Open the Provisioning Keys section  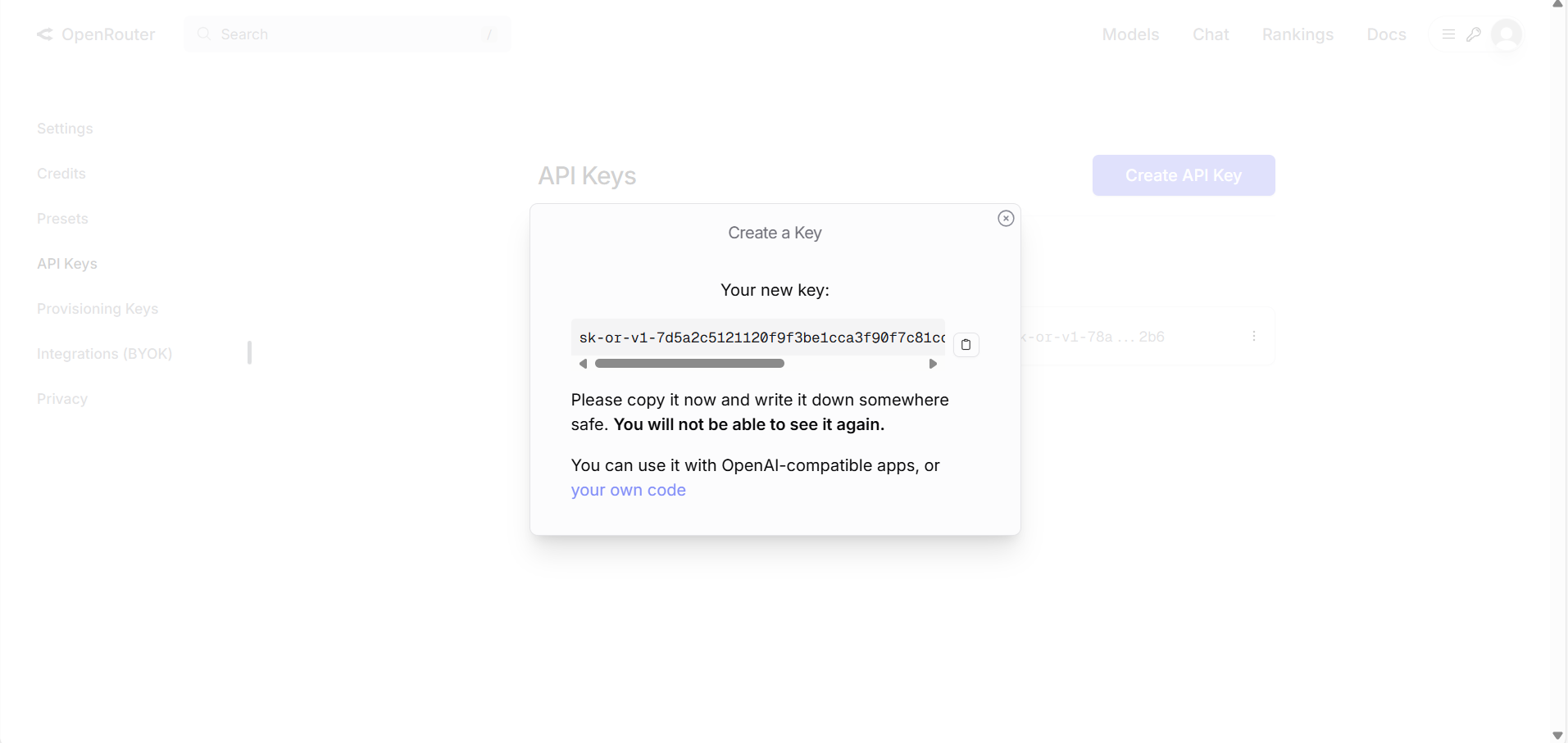[x=98, y=309]
